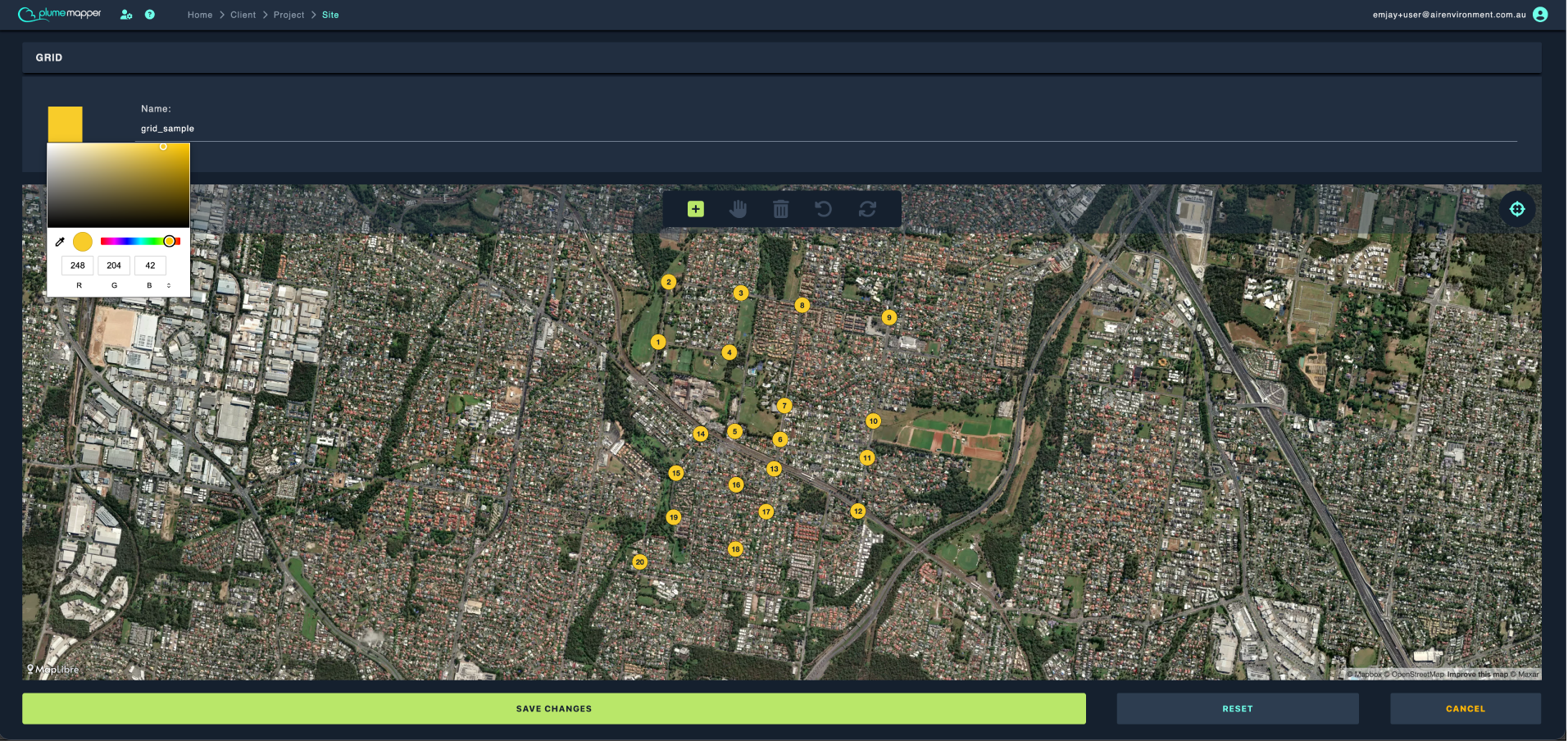Click the G value field
Screen dimensions: 1568x741
(114, 266)
